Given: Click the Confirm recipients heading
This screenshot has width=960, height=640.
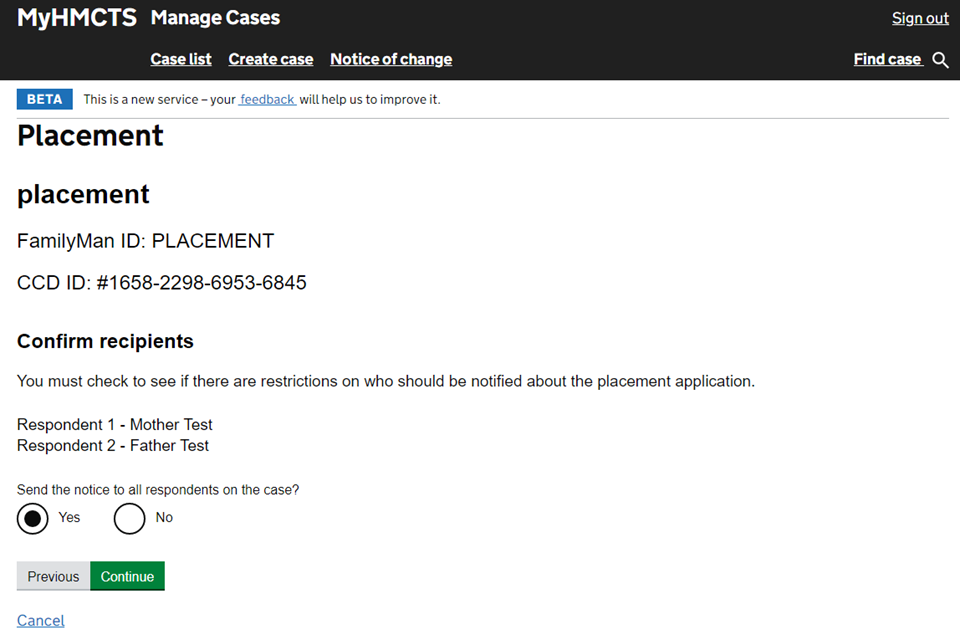Looking at the screenshot, I should [x=105, y=341].
